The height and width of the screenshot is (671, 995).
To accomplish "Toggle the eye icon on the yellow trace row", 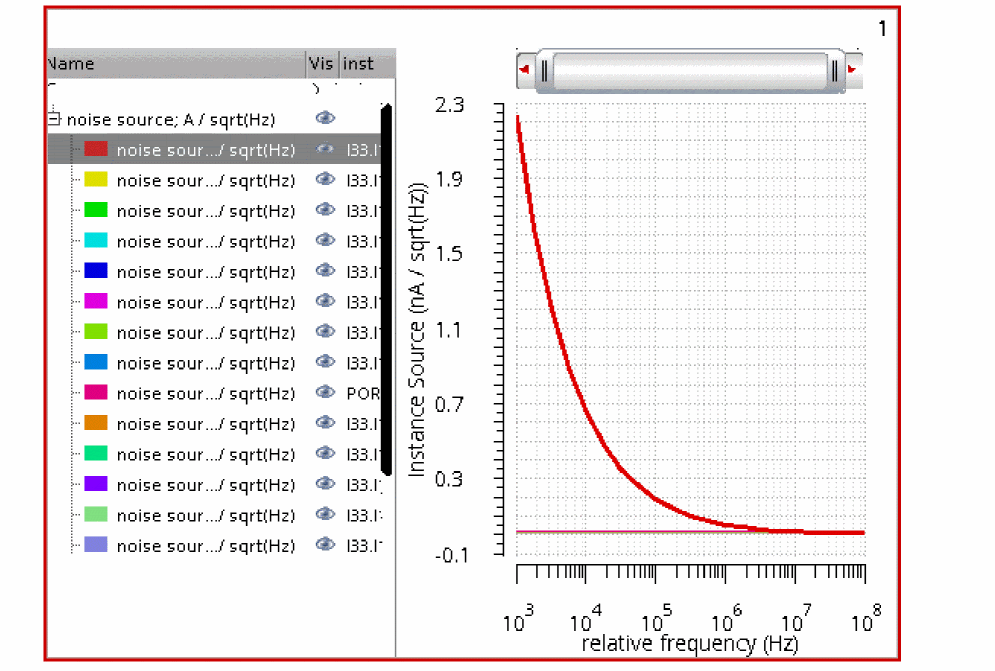I will [x=325, y=179].
